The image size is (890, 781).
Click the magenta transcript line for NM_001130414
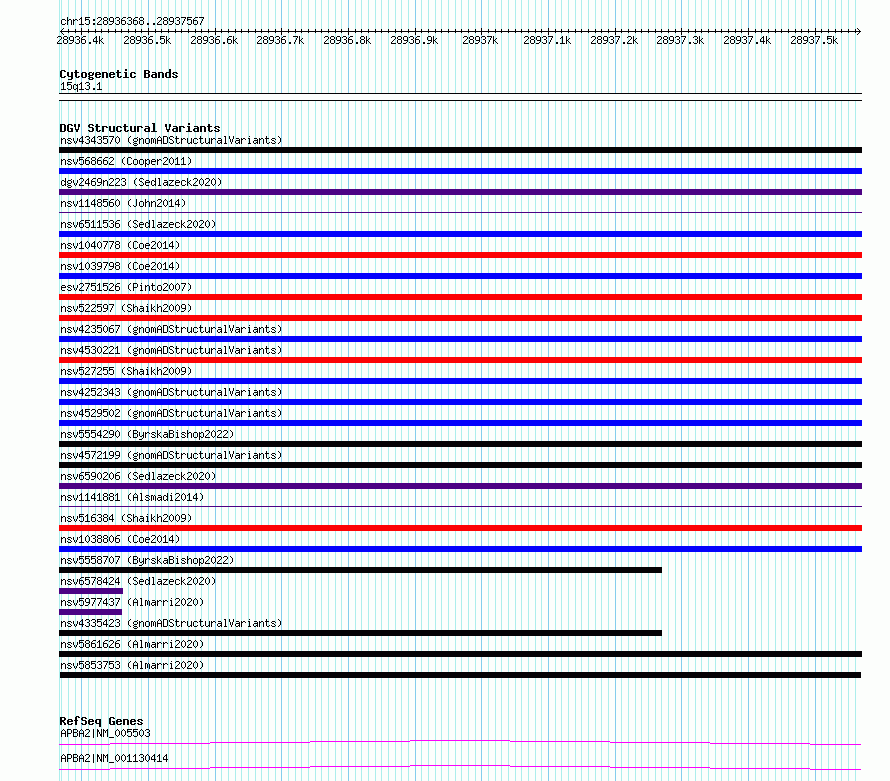coord(460,767)
